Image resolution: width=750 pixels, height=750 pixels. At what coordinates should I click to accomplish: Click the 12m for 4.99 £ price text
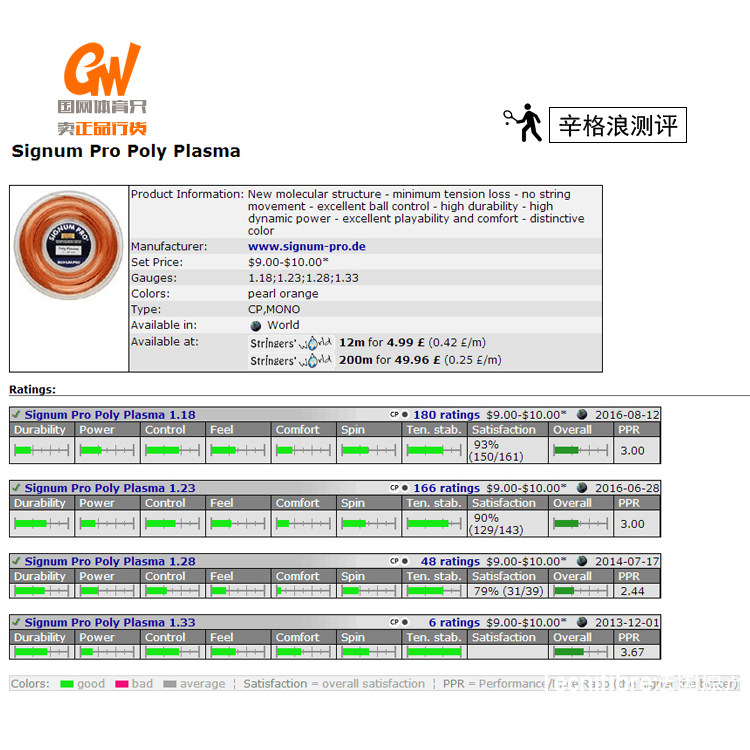click(412, 342)
